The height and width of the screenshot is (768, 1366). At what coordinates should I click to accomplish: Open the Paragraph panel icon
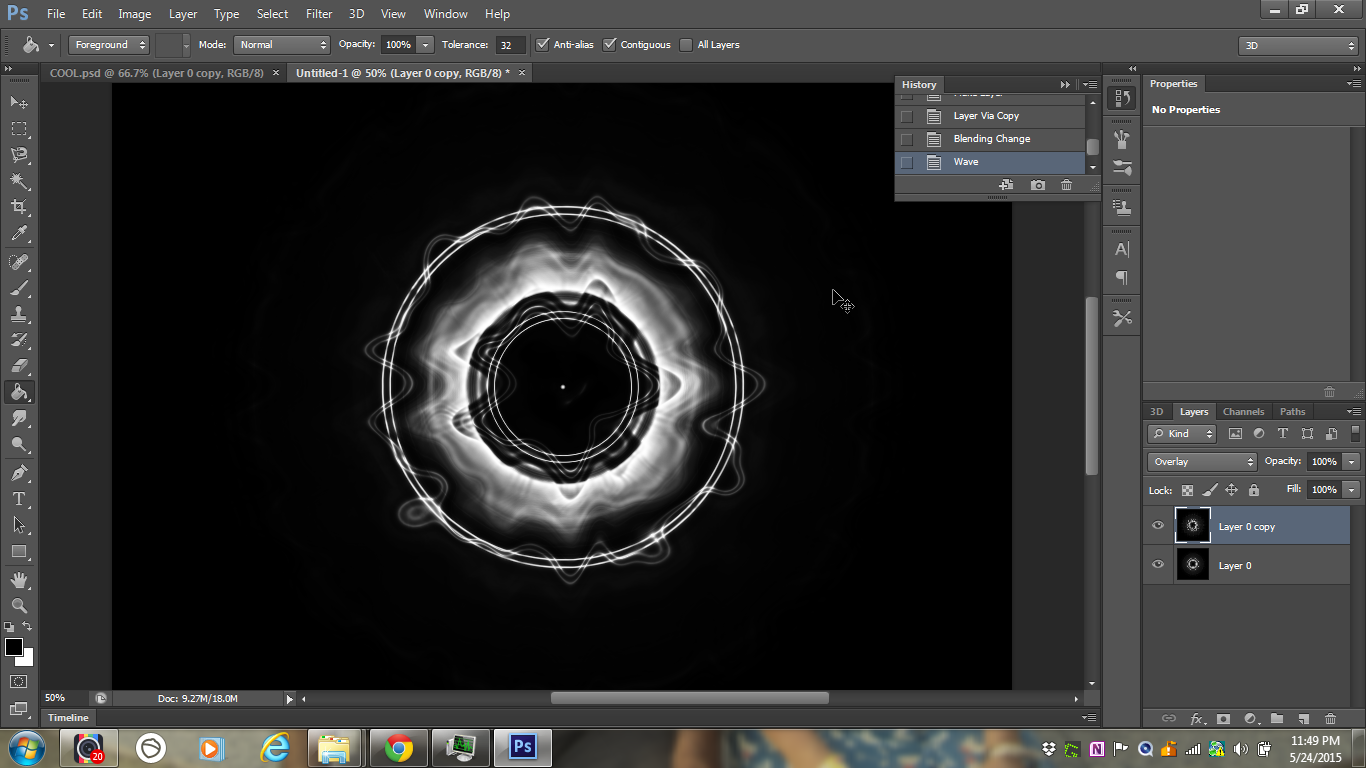click(x=1122, y=277)
